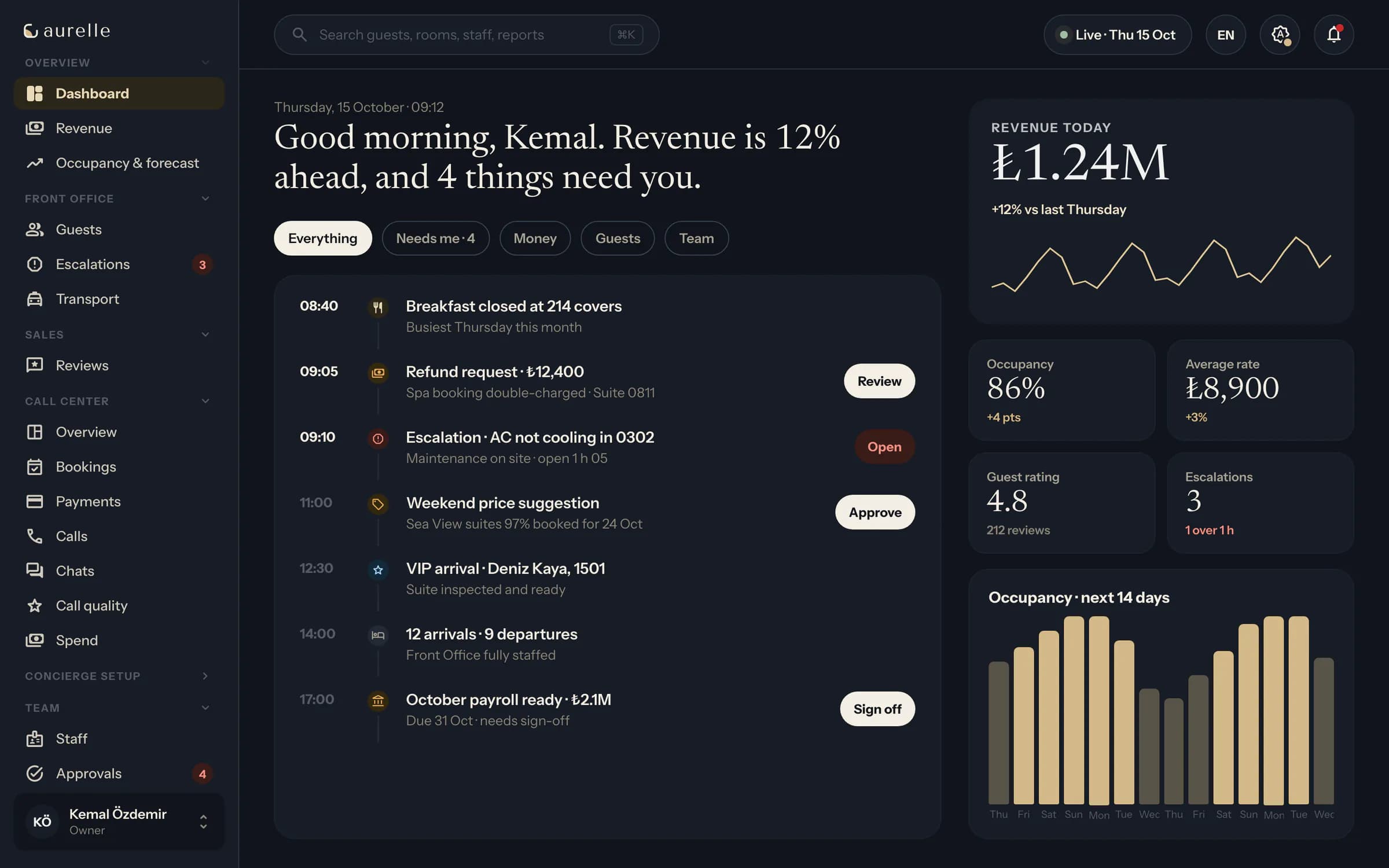The image size is (1389, 868).
Task: Open the Transport section
Action: (119, 299)
